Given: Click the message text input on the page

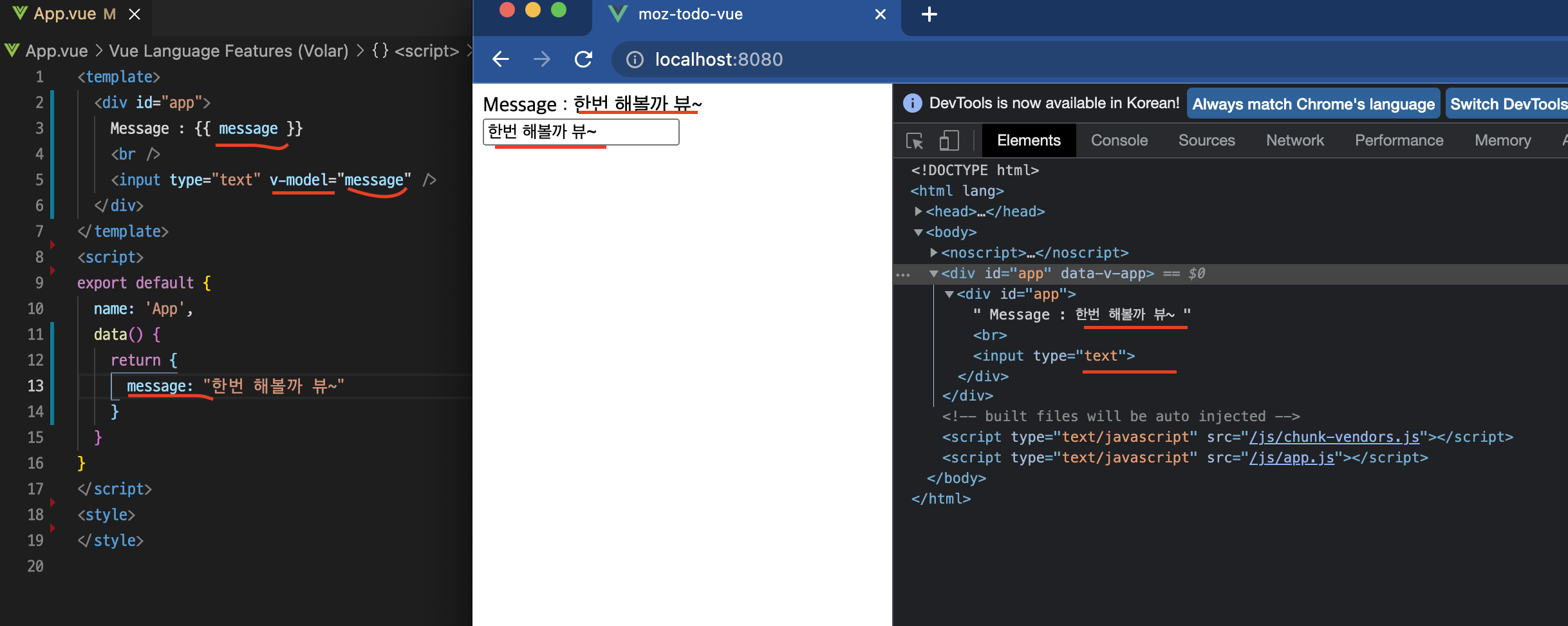Looking at the screenshot, I should tap(581, 132).
